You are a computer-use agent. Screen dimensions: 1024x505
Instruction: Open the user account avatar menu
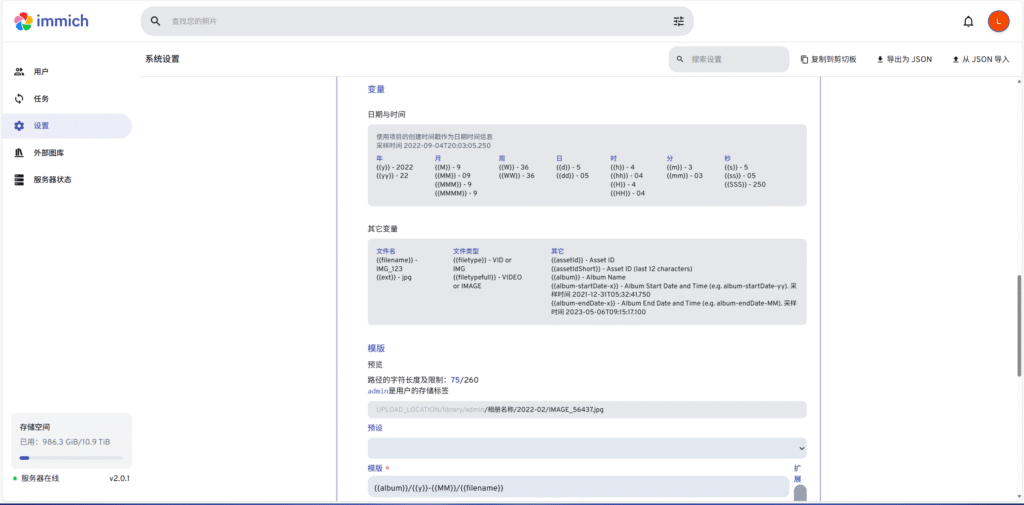(x=998, y=21)
